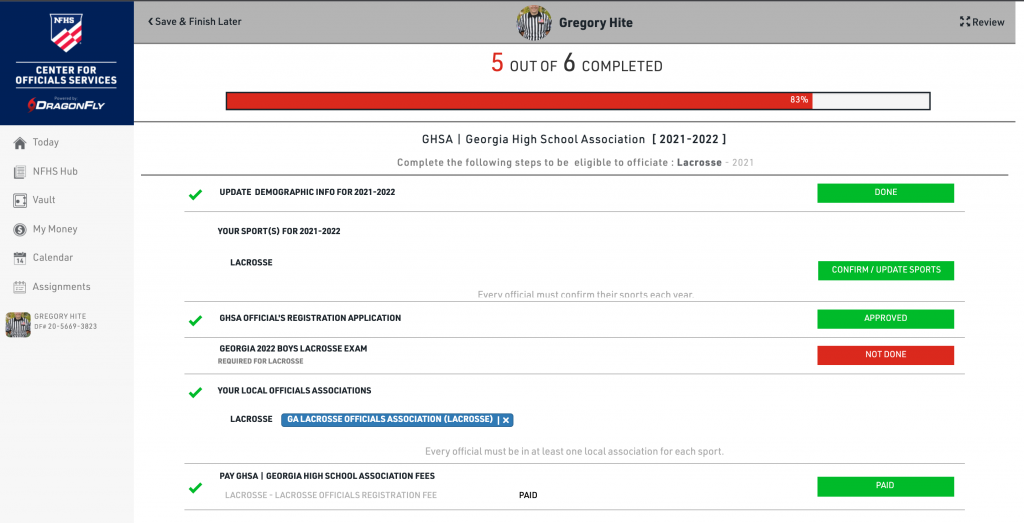Viewport: 1024px width, 523px height.
Task: Click the header referee avatar photo
Action: point(534,23)
